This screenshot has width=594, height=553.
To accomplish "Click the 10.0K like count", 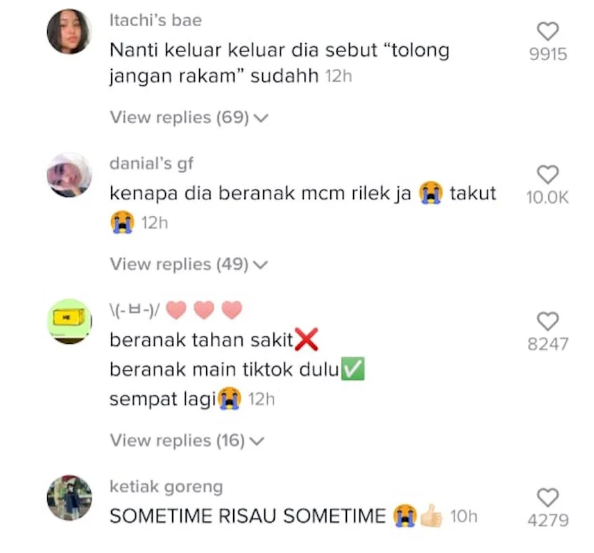I will pyautogui.click(x=547, y=197).
